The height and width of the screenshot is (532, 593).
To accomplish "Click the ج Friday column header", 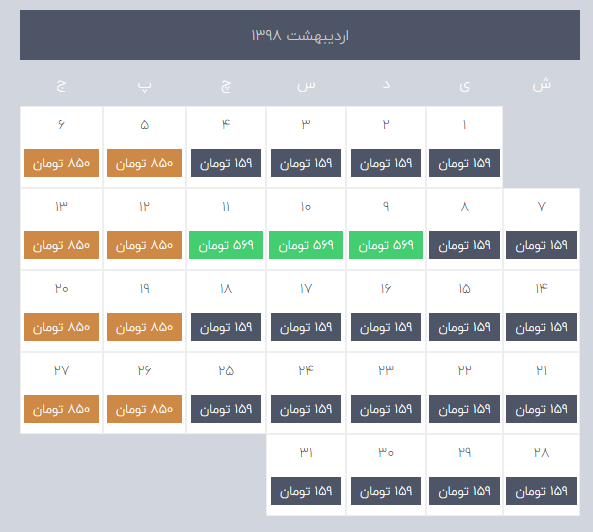I will 61,85.
